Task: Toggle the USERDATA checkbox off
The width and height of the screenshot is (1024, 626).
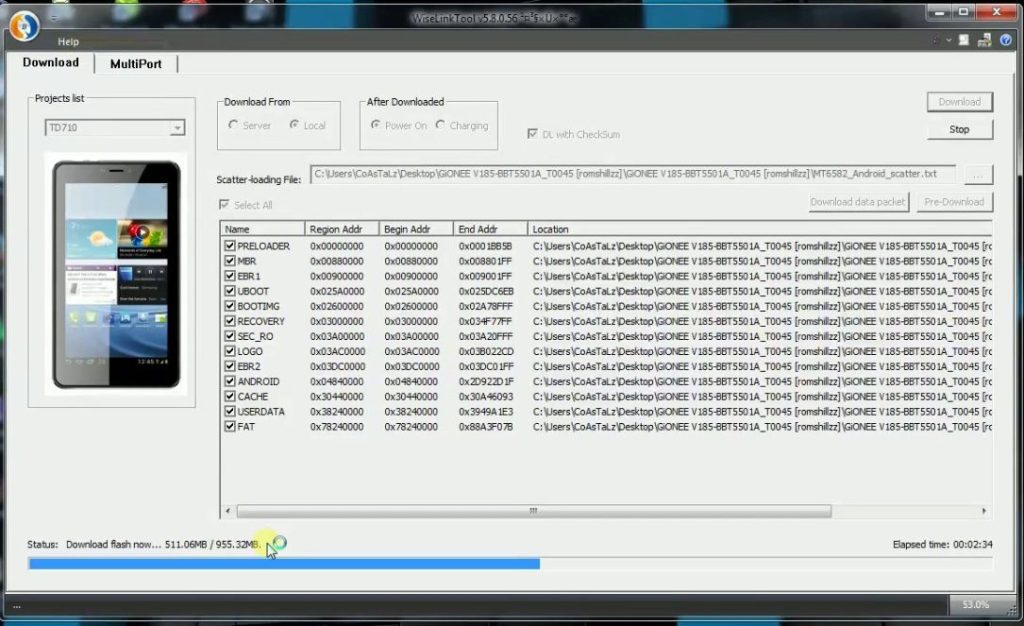Action: [x=228, y=411]
